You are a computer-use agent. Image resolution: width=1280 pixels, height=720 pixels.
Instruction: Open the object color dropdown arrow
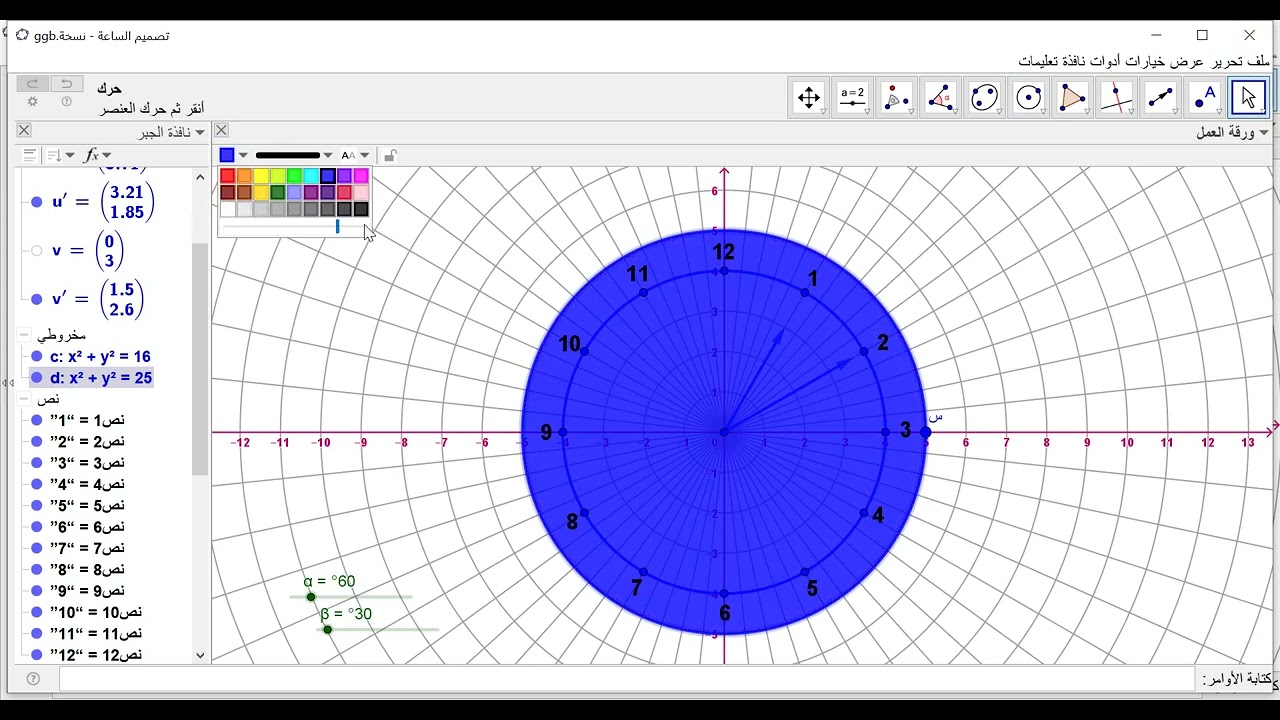coord(243,155)
